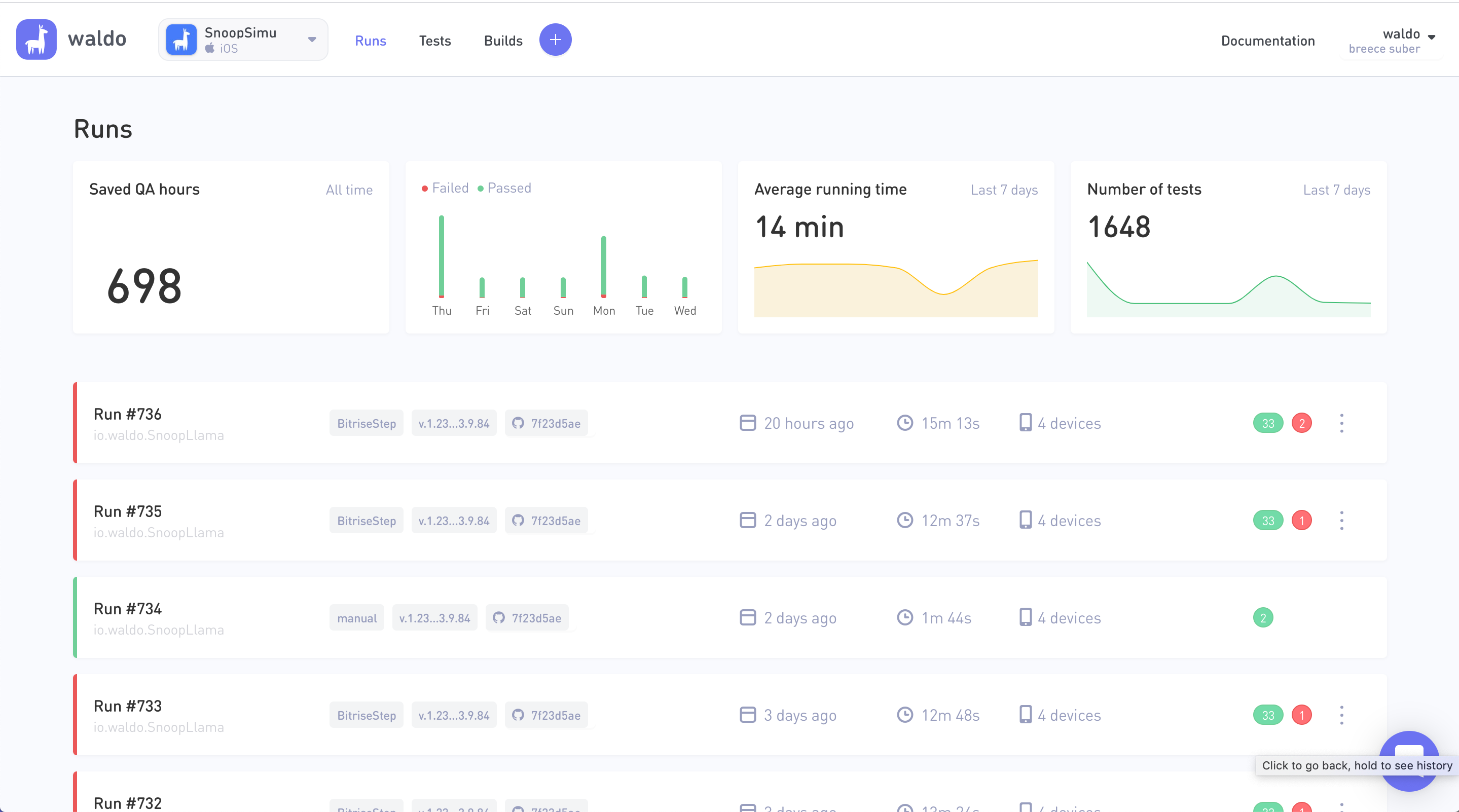Click Last 7 days on Average running time

(x=1004, y=190)
